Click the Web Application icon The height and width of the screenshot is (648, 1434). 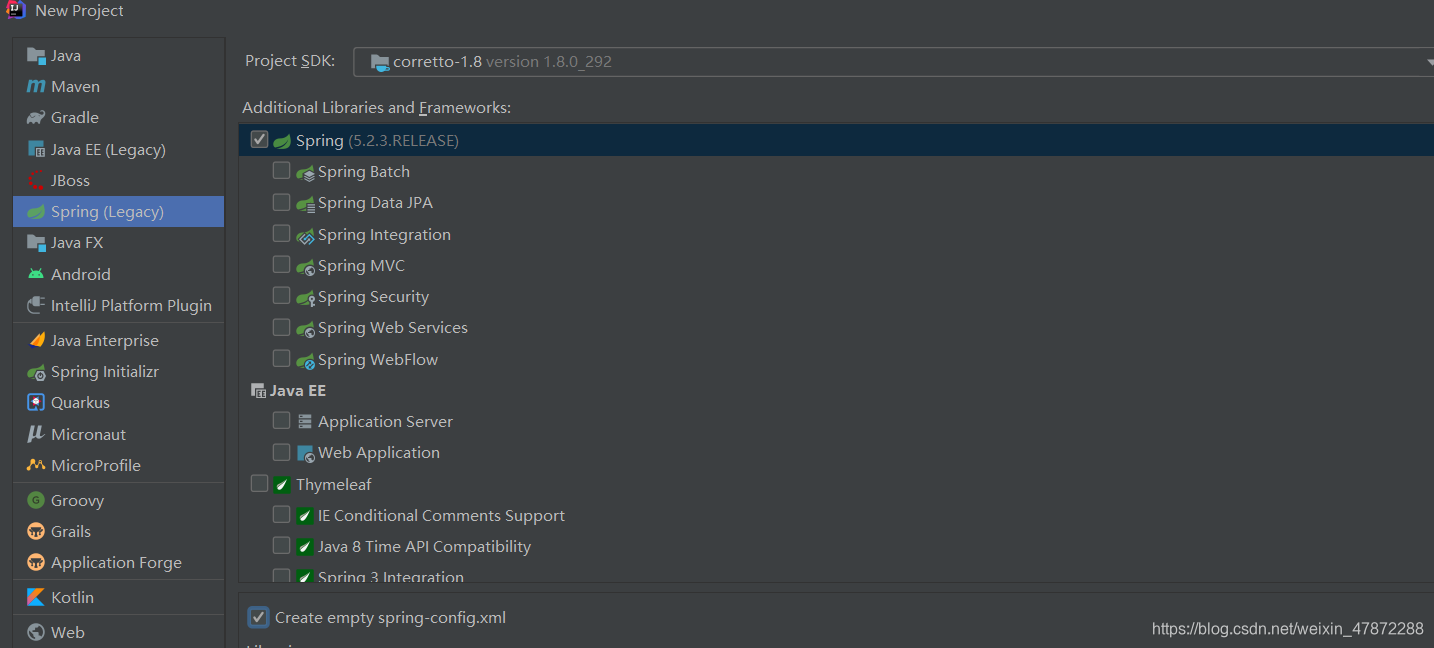305,453
